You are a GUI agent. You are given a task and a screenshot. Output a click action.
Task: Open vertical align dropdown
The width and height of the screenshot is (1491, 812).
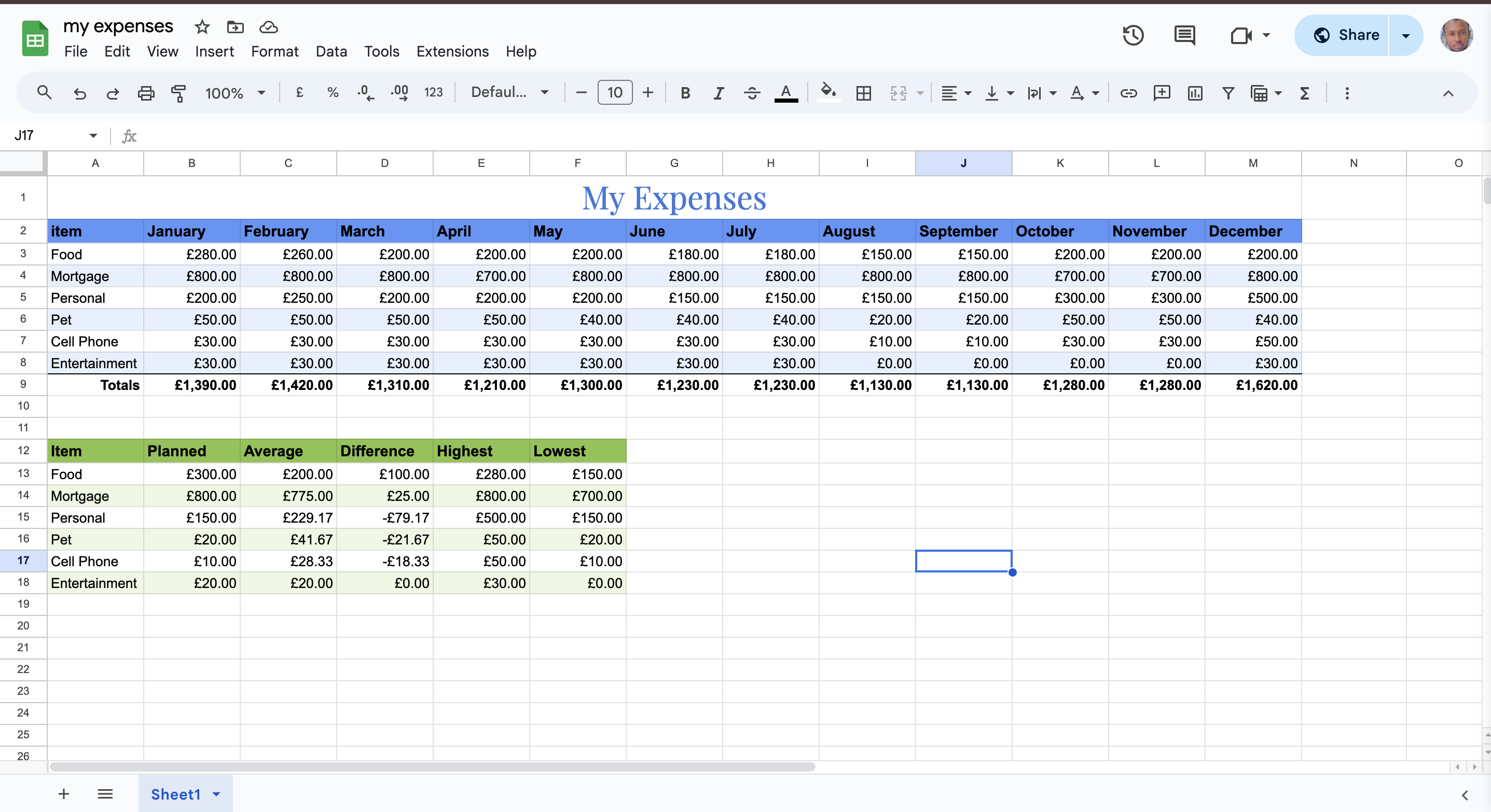click(999, 93)
